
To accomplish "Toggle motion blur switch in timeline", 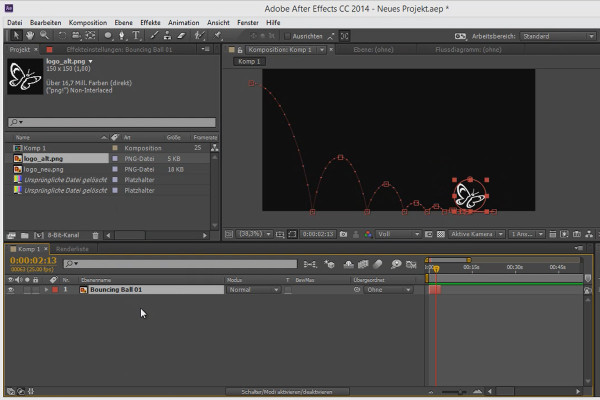I will pos(378,264).
